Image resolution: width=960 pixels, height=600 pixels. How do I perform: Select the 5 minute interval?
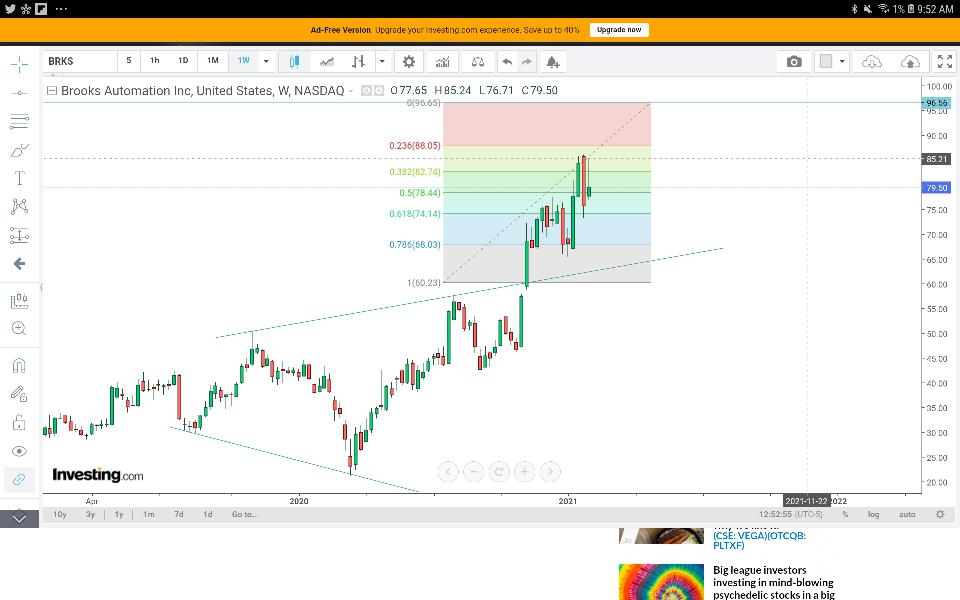point(129,61)
